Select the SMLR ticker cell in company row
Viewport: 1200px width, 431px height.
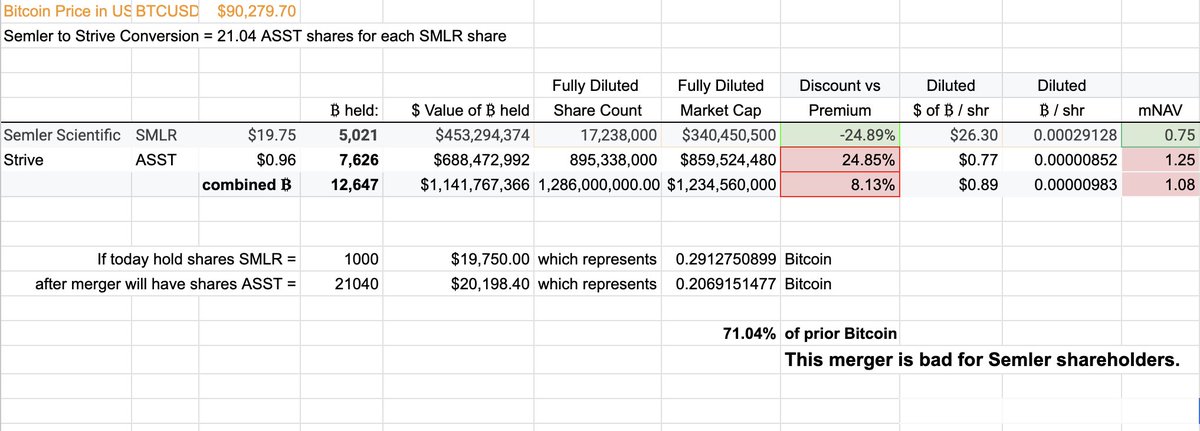(166, 134)
